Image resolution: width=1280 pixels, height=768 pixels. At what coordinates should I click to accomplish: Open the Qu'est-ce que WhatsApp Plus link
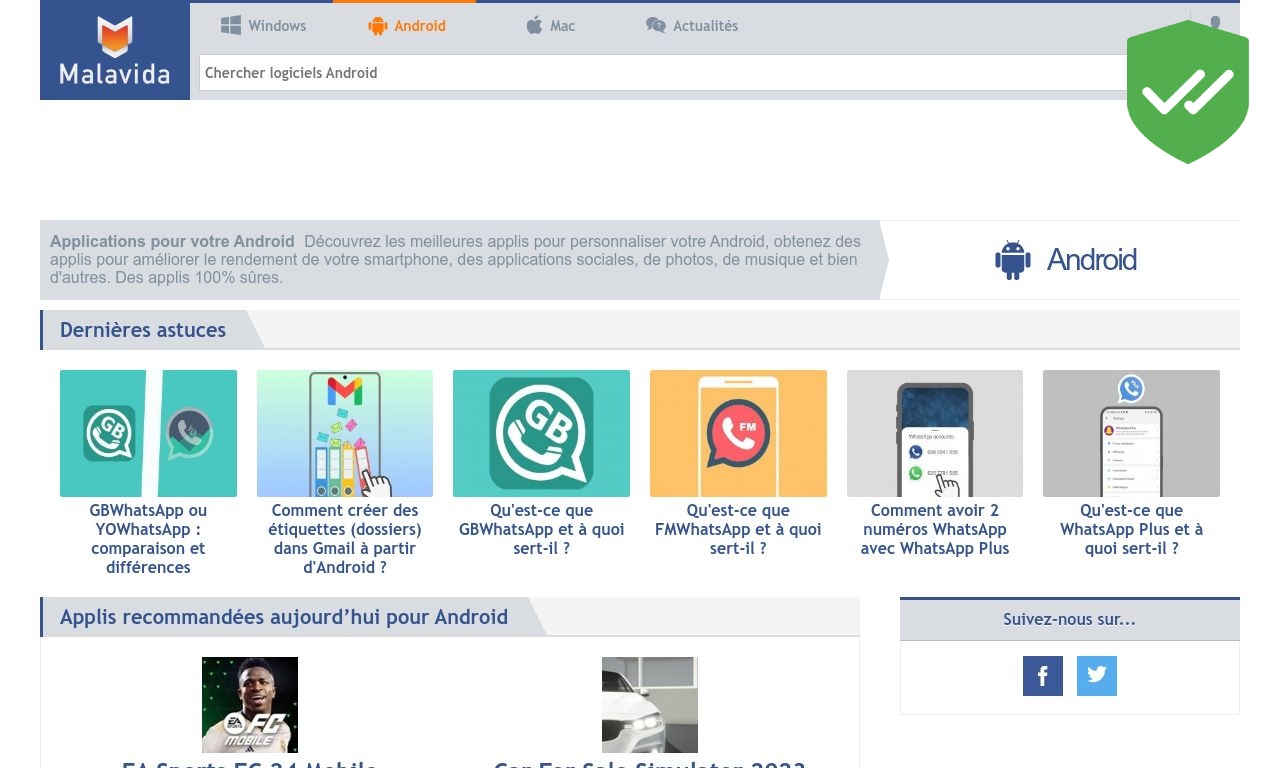1132,530
